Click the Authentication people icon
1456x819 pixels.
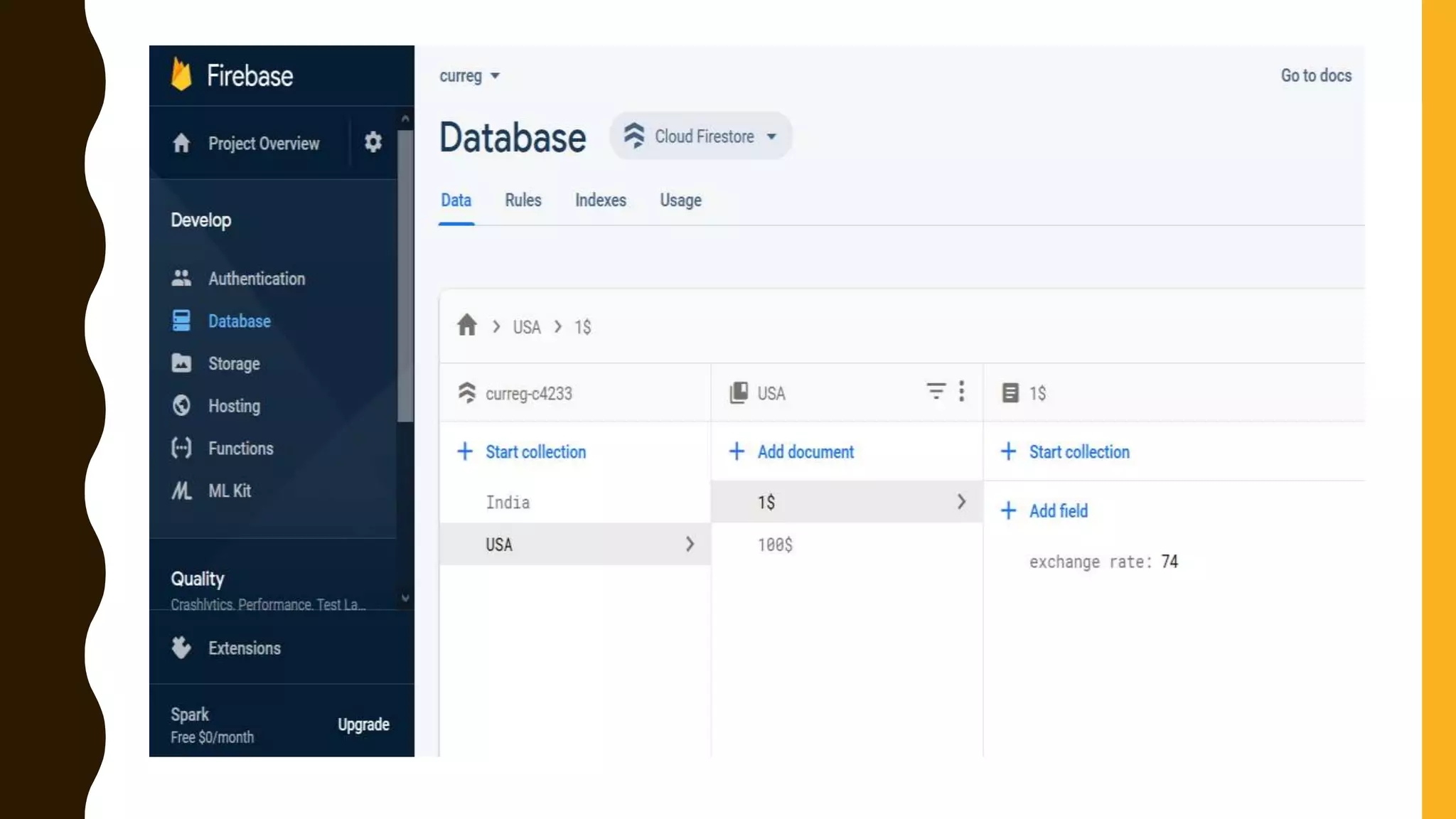pos(181,278)
